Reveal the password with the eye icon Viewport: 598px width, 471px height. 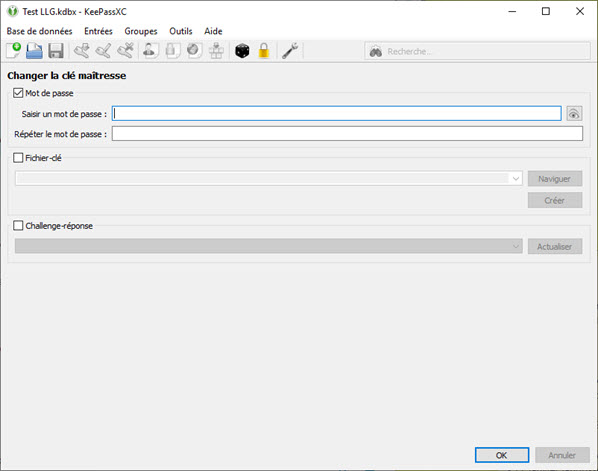click(574, 114)
